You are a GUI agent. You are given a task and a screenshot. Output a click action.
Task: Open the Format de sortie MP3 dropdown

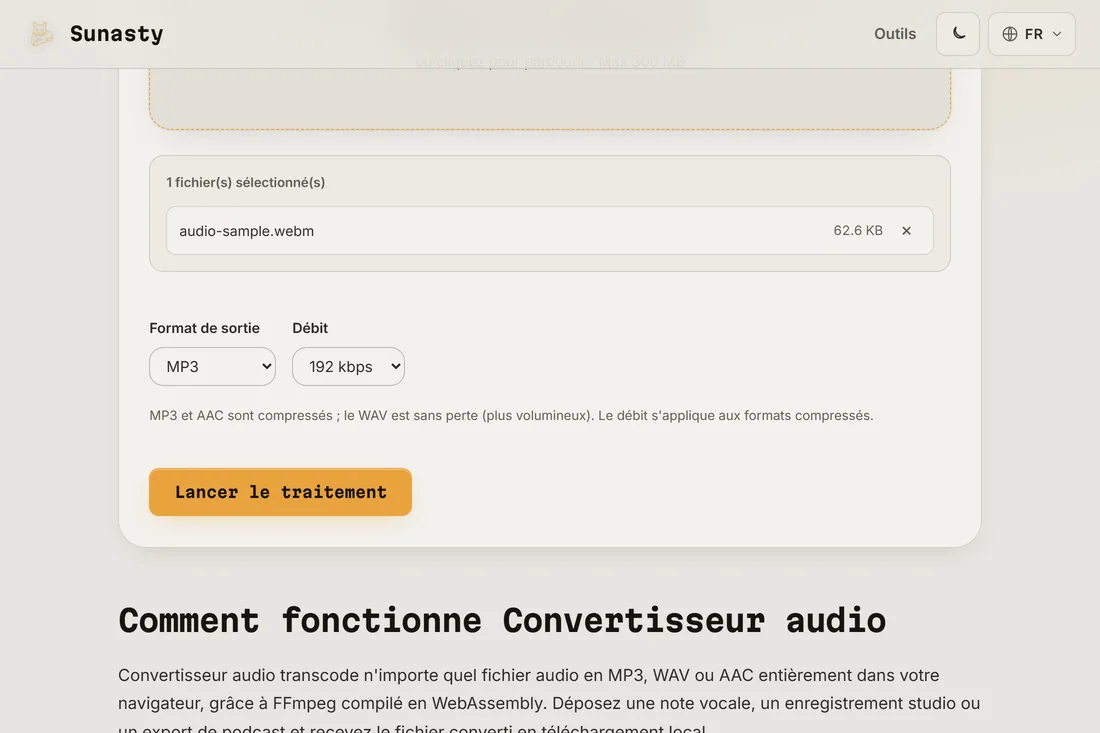click(213, 366)
